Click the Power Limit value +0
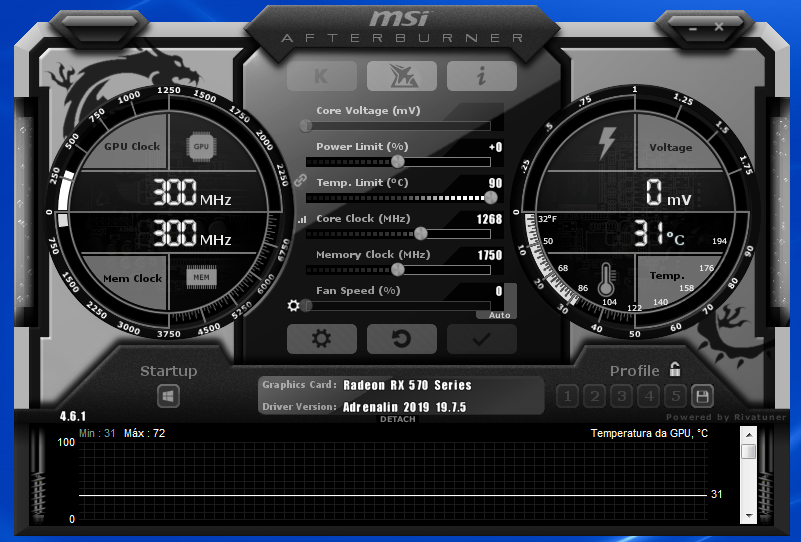This screenshot has height=542, width=801. pos(495,147)
